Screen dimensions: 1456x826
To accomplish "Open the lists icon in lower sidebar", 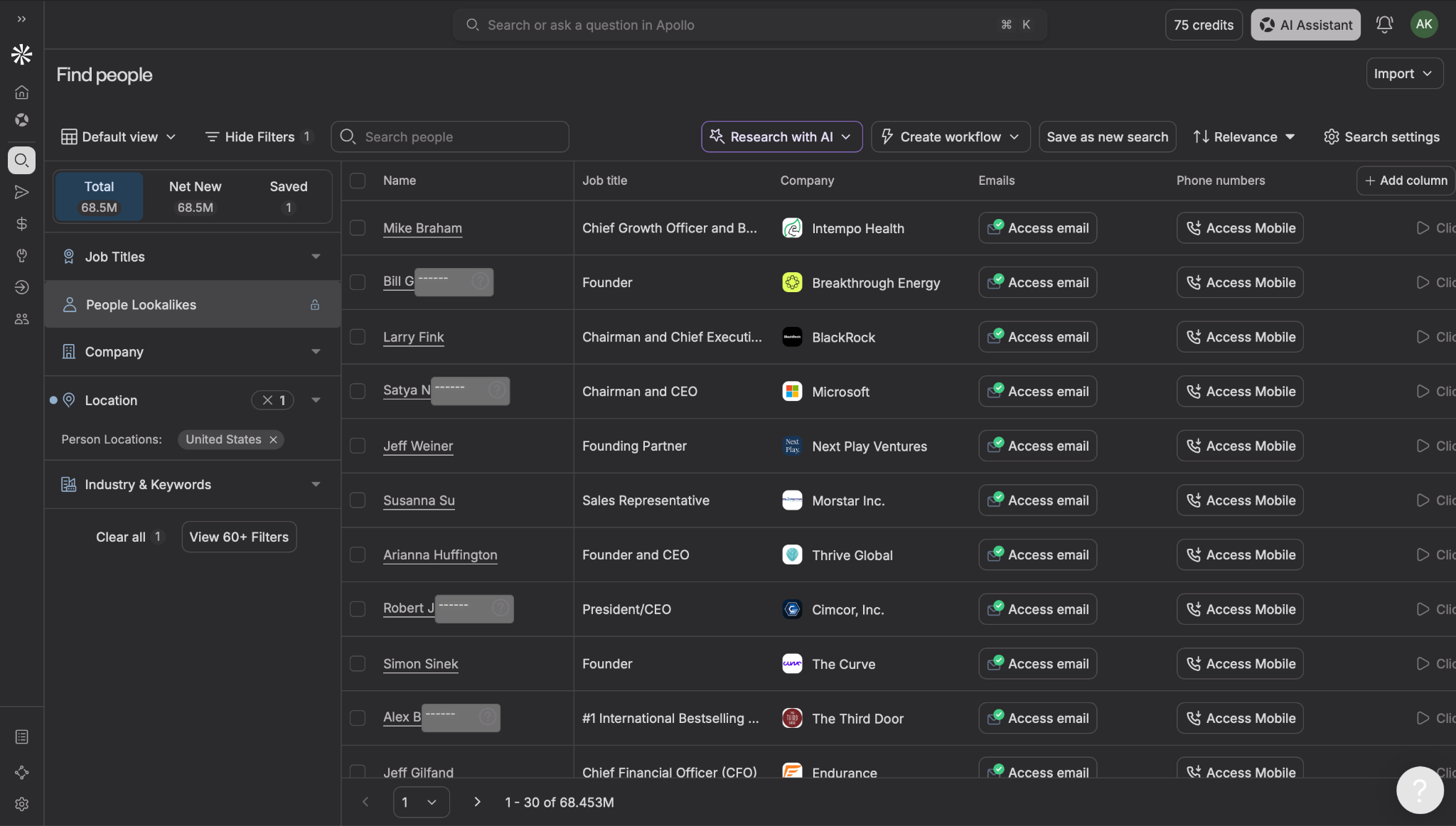I will pos(21,737).
